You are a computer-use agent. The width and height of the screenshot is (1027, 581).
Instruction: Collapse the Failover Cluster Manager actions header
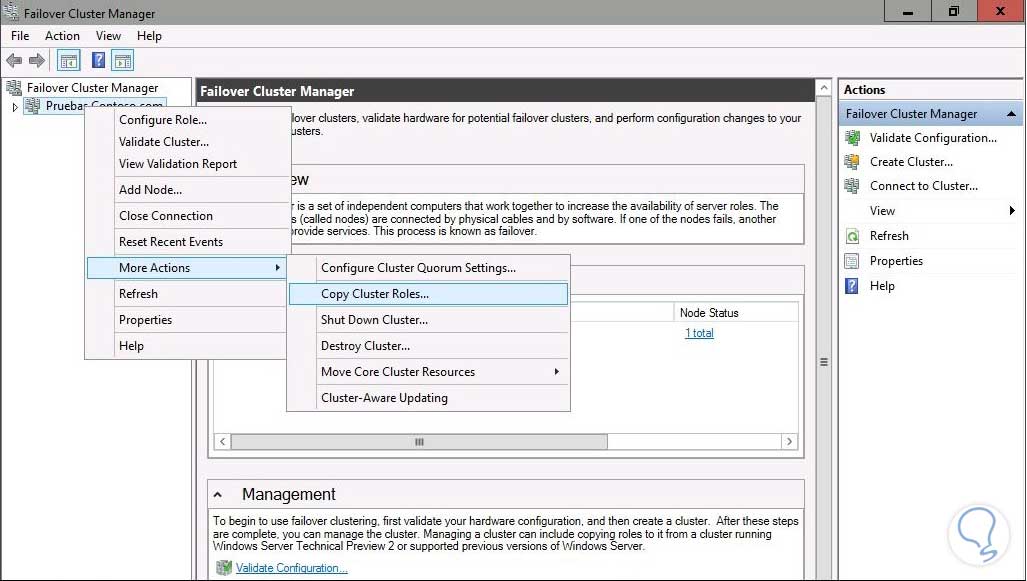(x=1011, y=114)
